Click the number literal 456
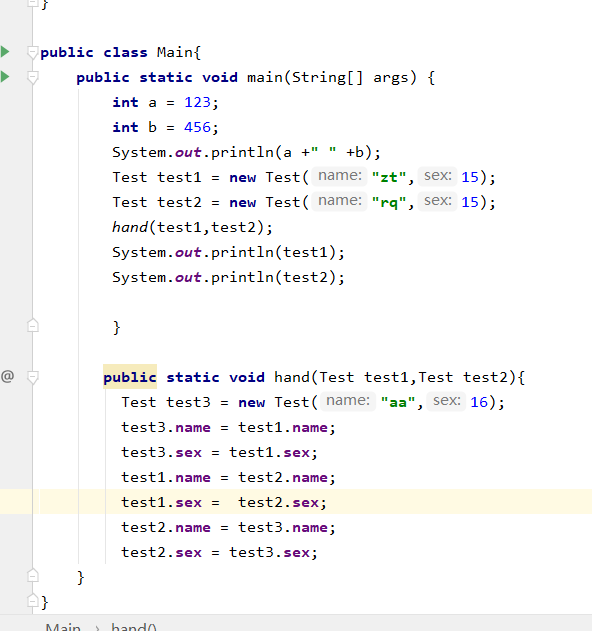The width and height of the screenshot is (592, 631). (x=197, y=127)
